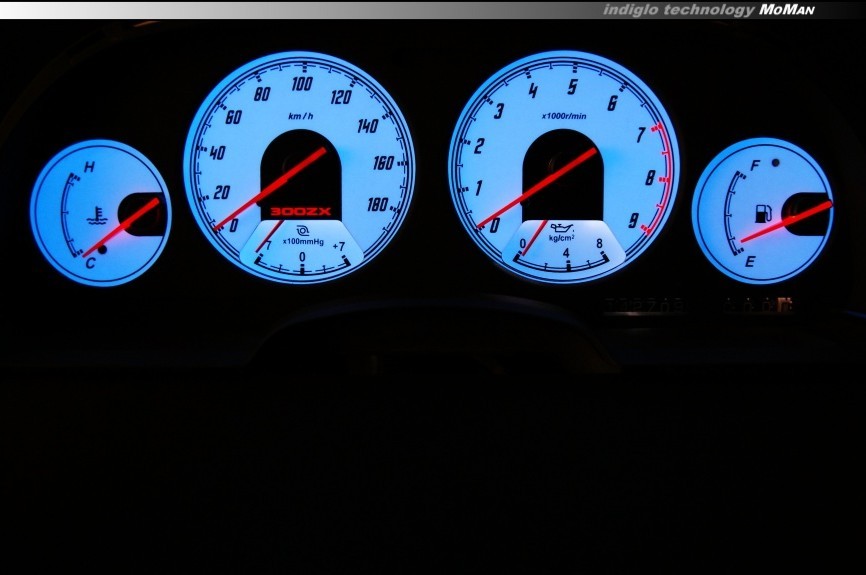Click the 100 mark on the speedometer
Image resolution: width=866 pixels, height=575 pixels.
pyautogui.click(x=302, y=84)
